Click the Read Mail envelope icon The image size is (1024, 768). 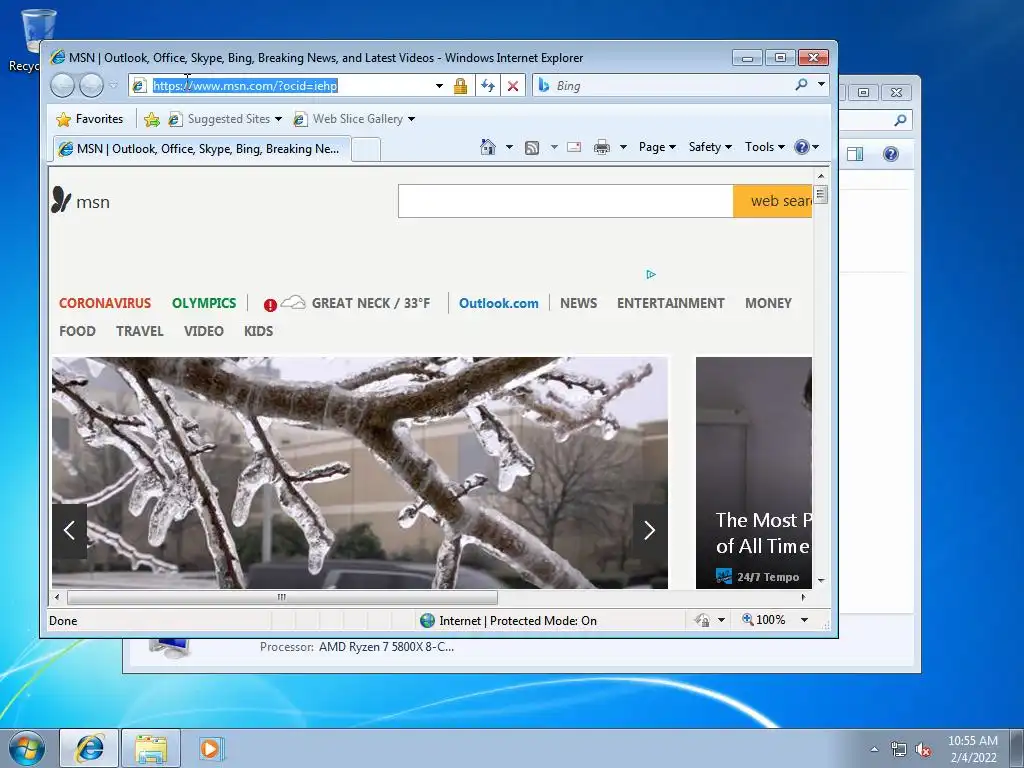(574, 147)
